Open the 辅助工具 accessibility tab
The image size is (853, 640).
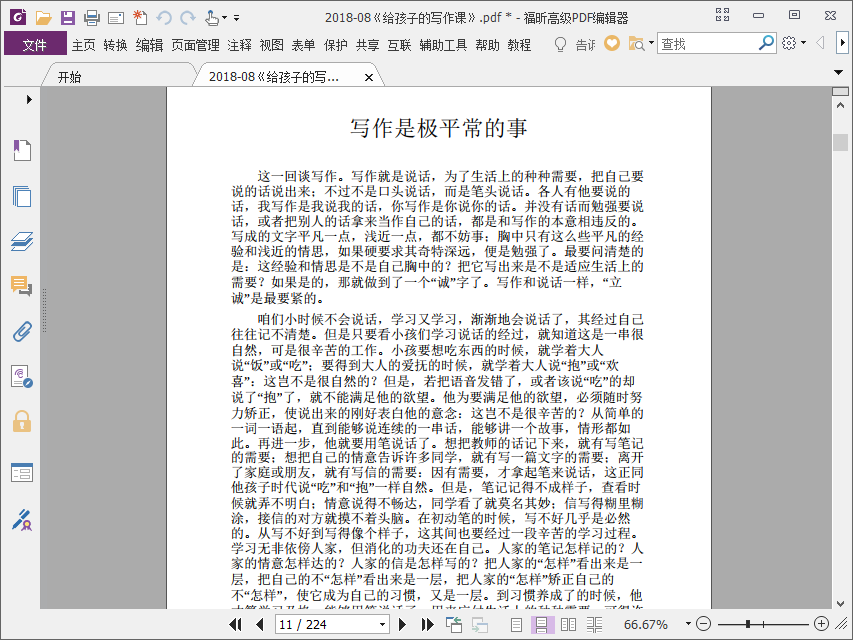tap(443, 45)
